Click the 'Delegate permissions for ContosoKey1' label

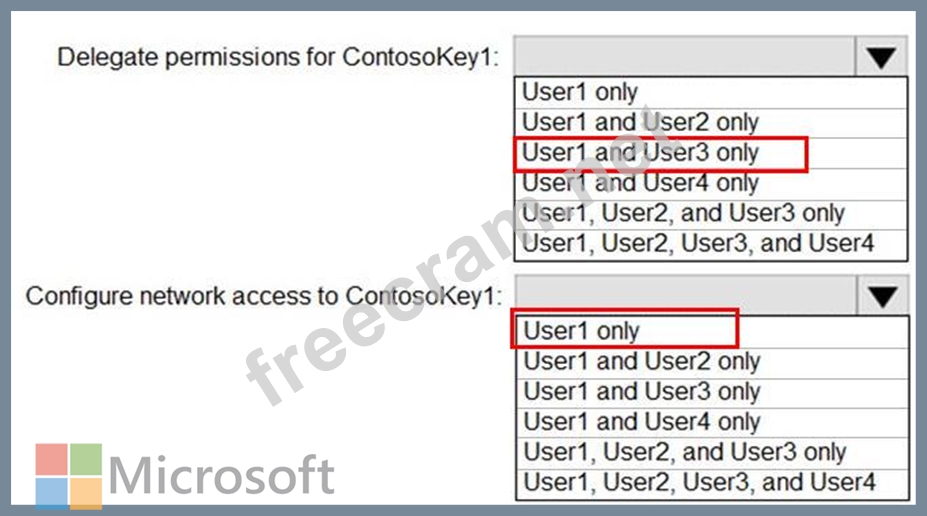tap(277, 57)
